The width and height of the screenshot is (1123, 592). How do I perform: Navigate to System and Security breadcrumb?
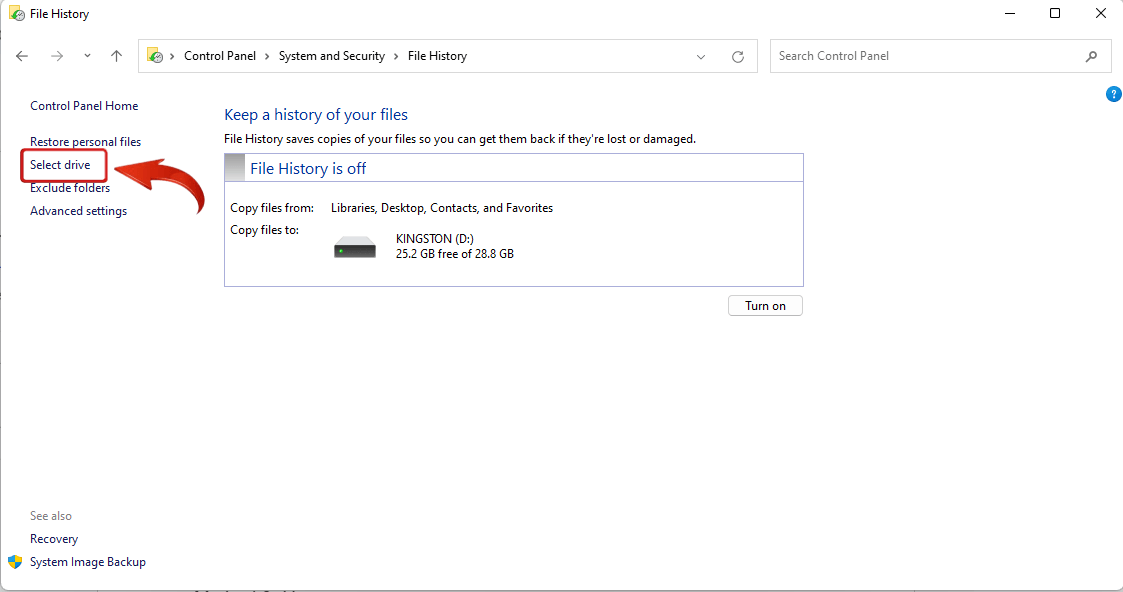pyautogui.click(x=332, y=56)
